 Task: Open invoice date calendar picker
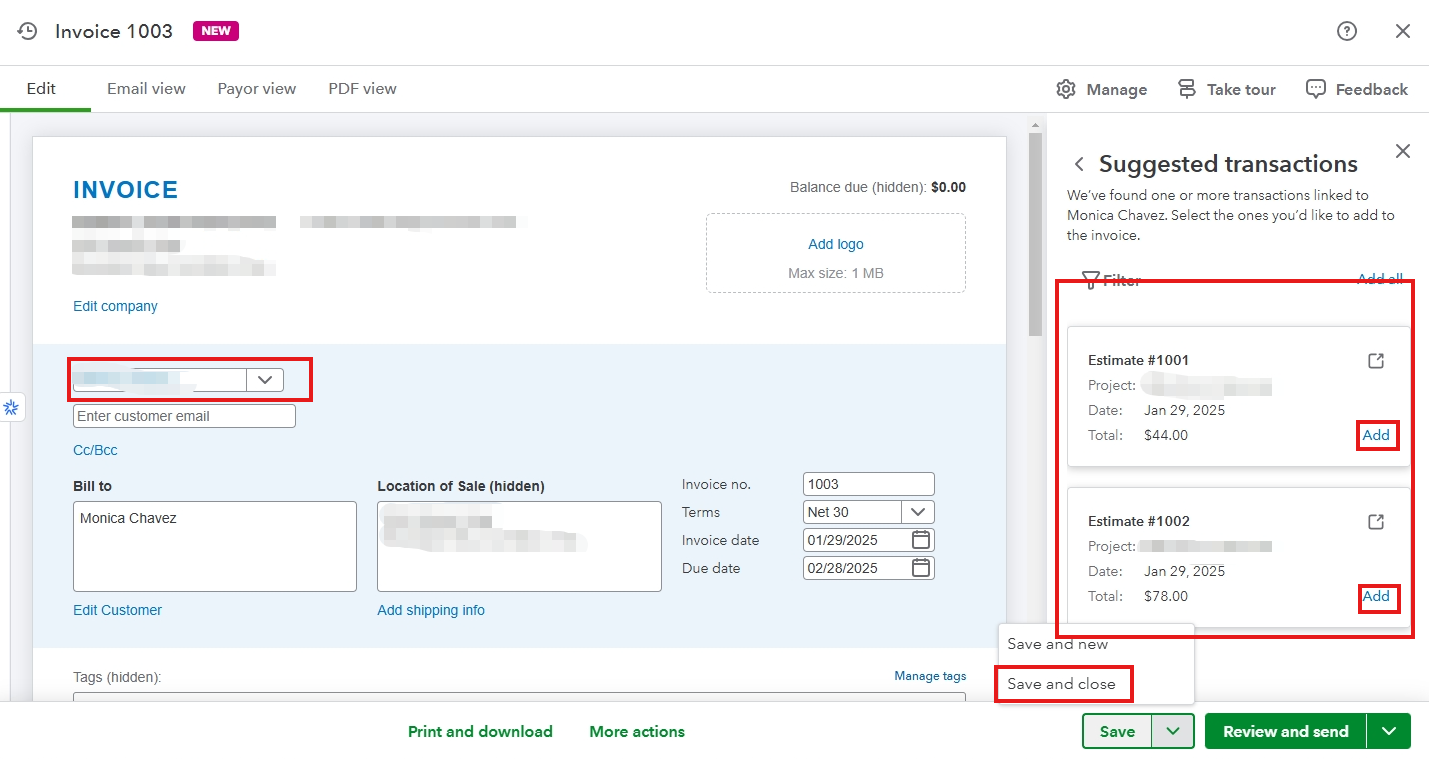[x=921, y=540]
